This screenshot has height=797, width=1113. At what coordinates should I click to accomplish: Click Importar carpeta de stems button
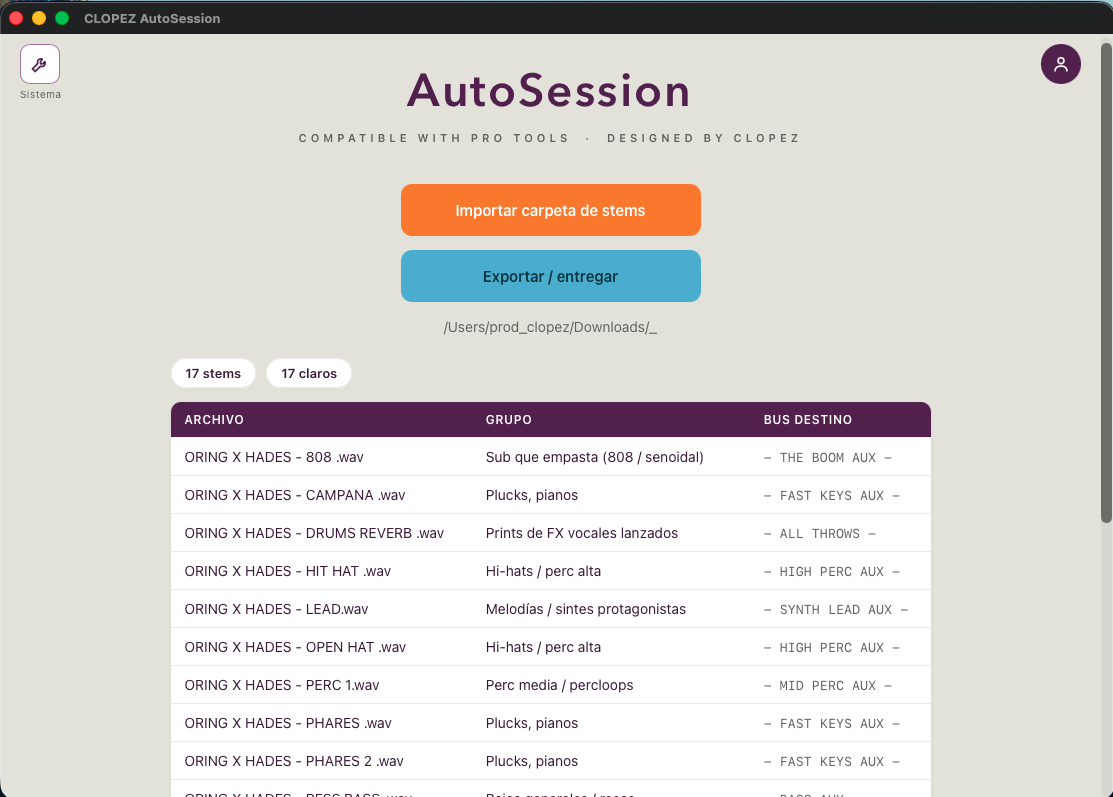(551, 210)
